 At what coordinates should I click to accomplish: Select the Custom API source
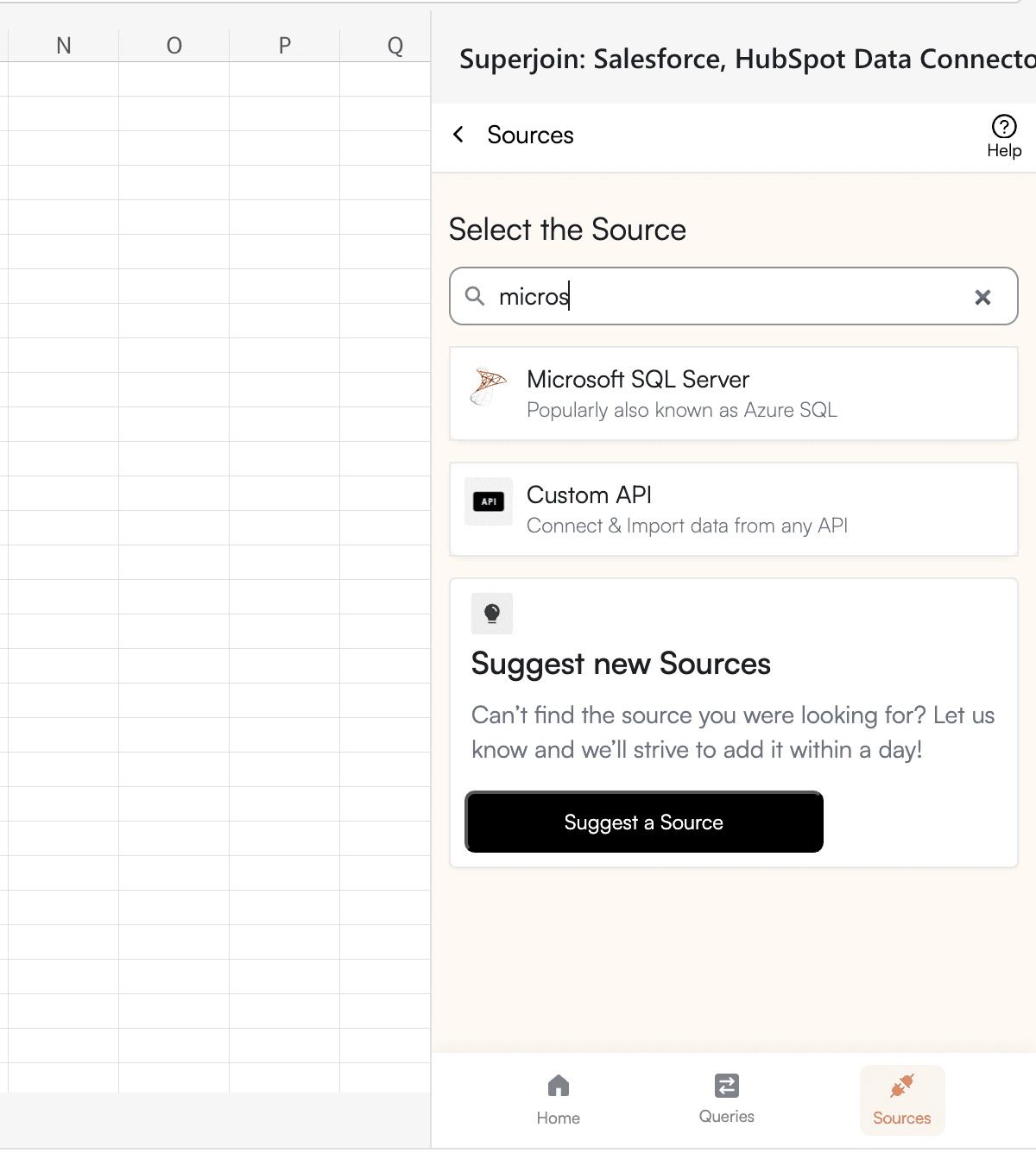coord(734,509)
